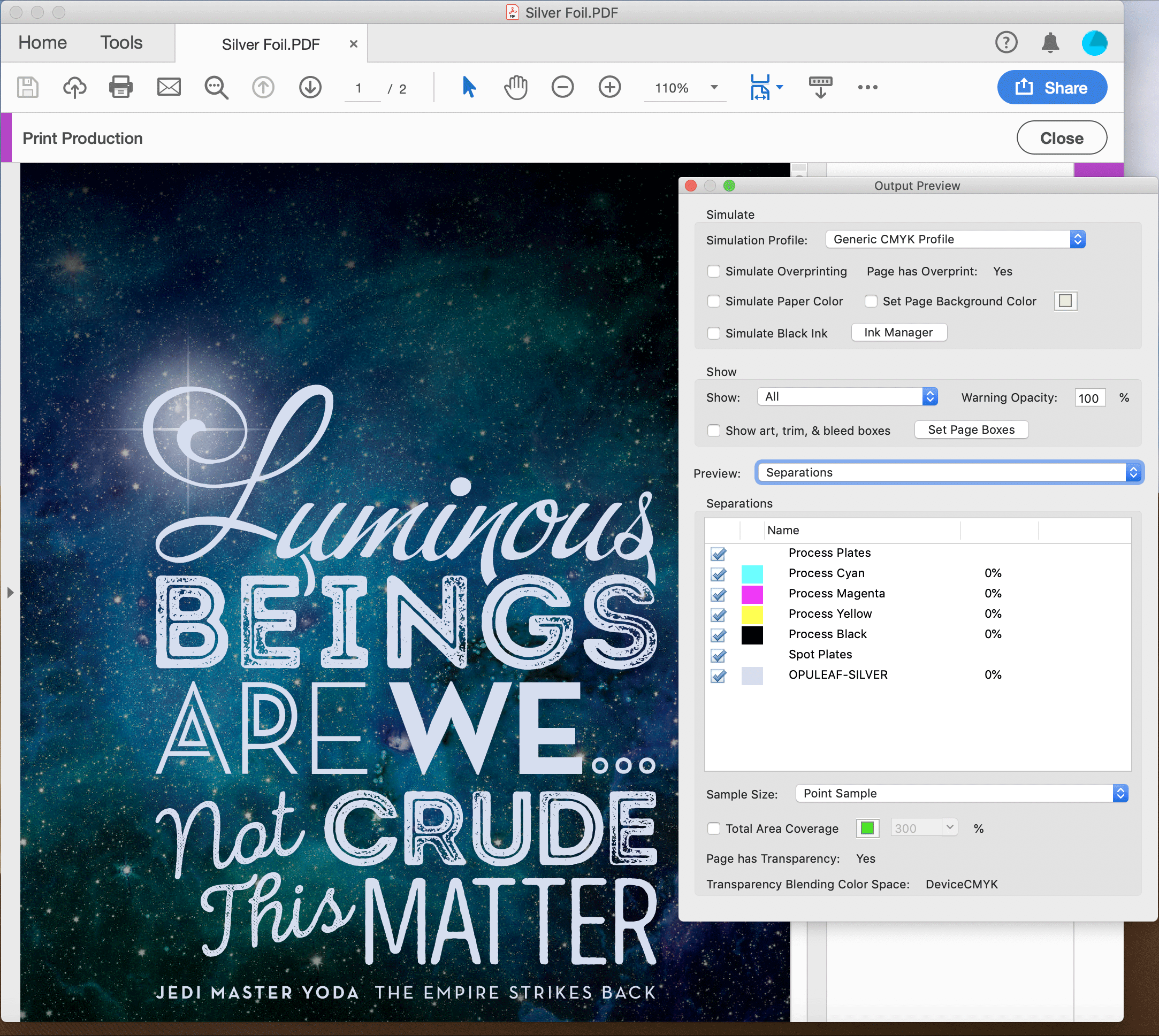Switch to the Tools tab
The width and height of the screenshot is (1159, 1036).
[120, 42]
